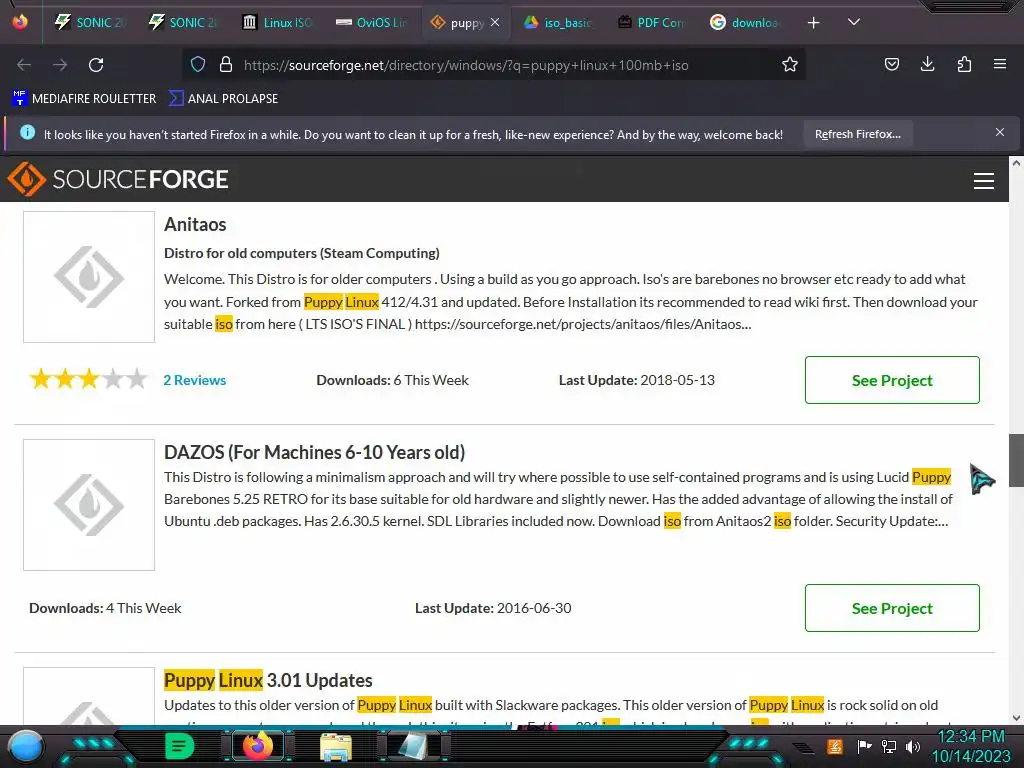Reload the current SourceForge page
The image size is (1024, 768).
(x=96, y=65)
